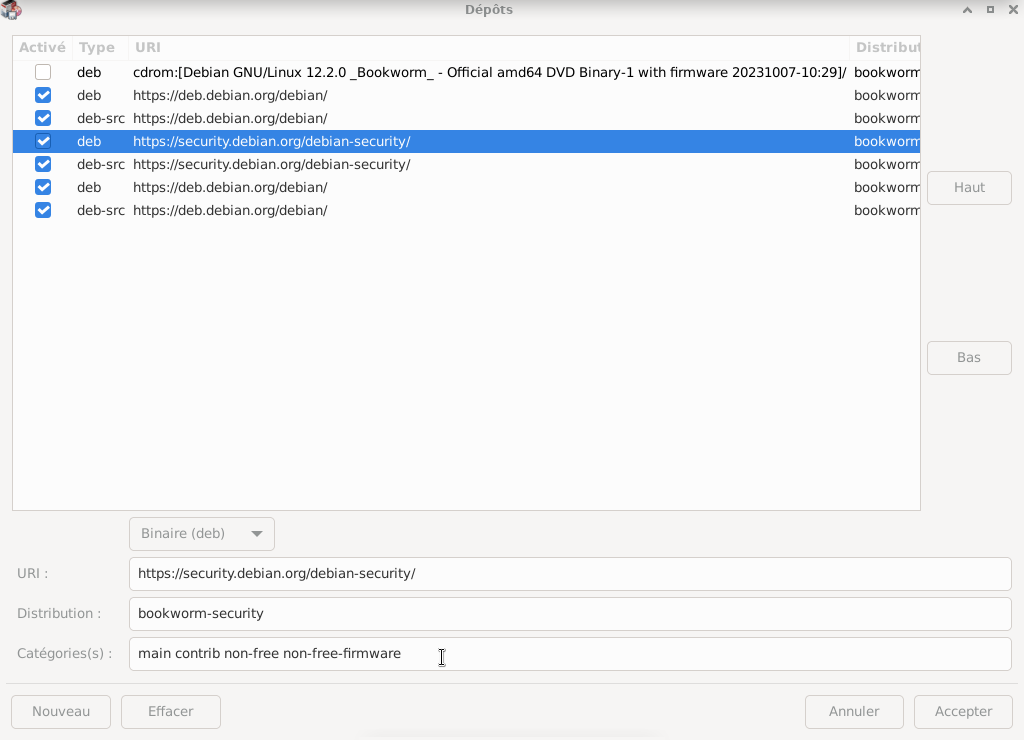Maximize the Dépôts window
1024x740 pixels.
(x=990, y=10)
